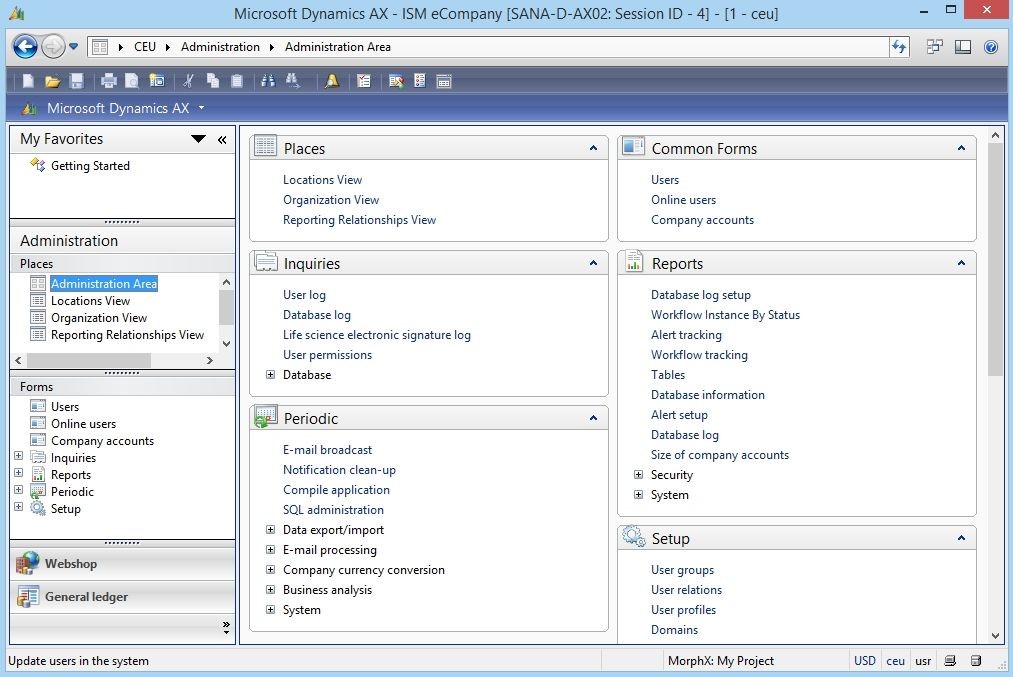Image resolution: width=1013 pixels, height=677 pixels.
Task: Click the Webshop module globe icon
Action: [27, 563]
